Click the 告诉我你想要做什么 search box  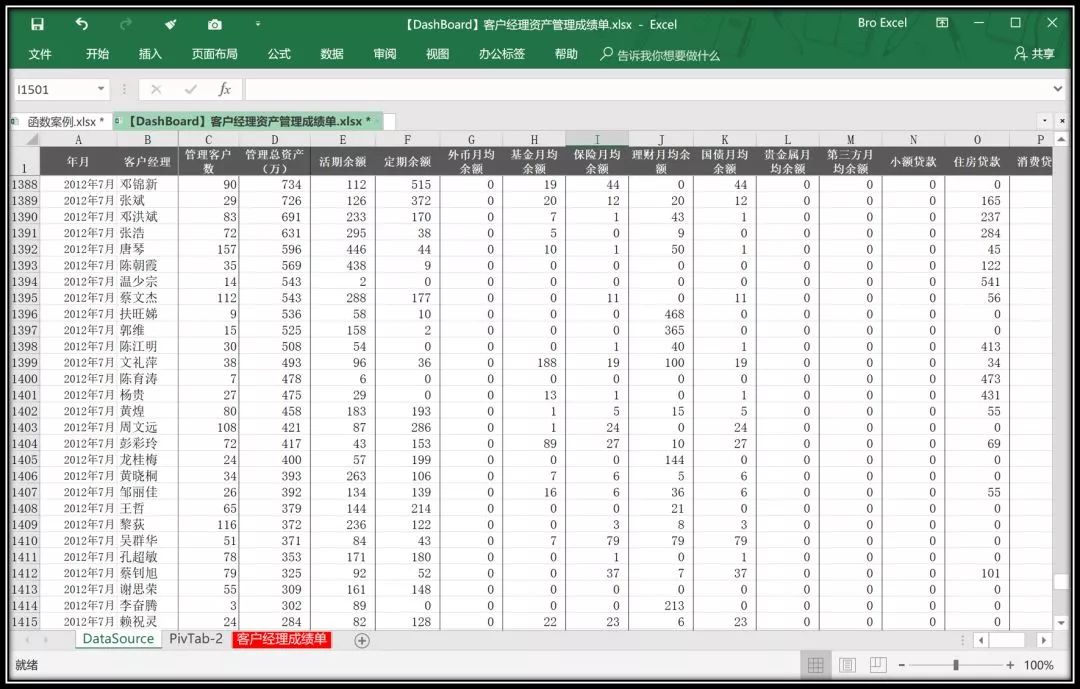point(660,54)
